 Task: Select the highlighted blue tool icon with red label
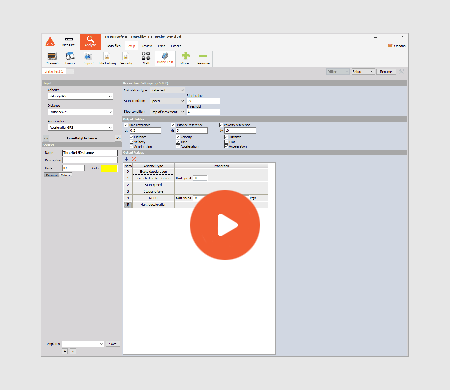(165, 57)
